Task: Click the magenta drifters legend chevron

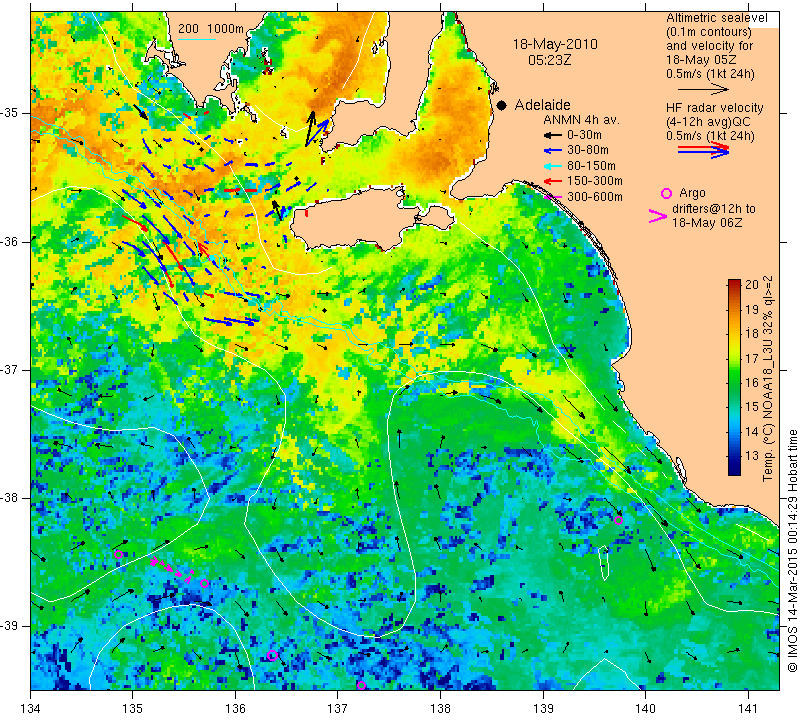Action: (x=657, y=216)
